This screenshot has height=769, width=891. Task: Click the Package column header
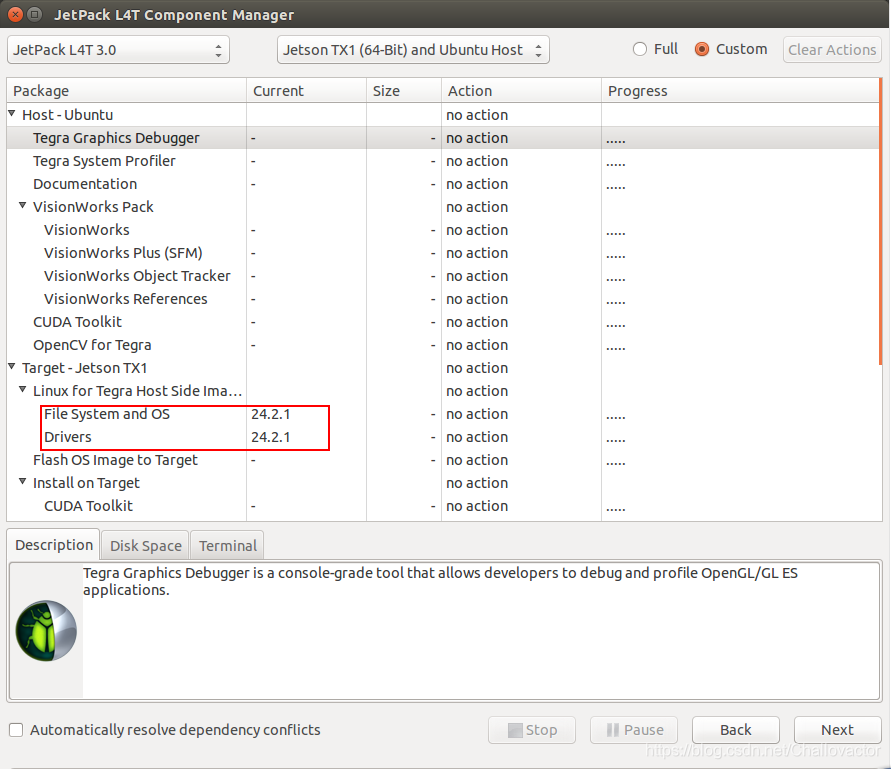tap(127, 91)
